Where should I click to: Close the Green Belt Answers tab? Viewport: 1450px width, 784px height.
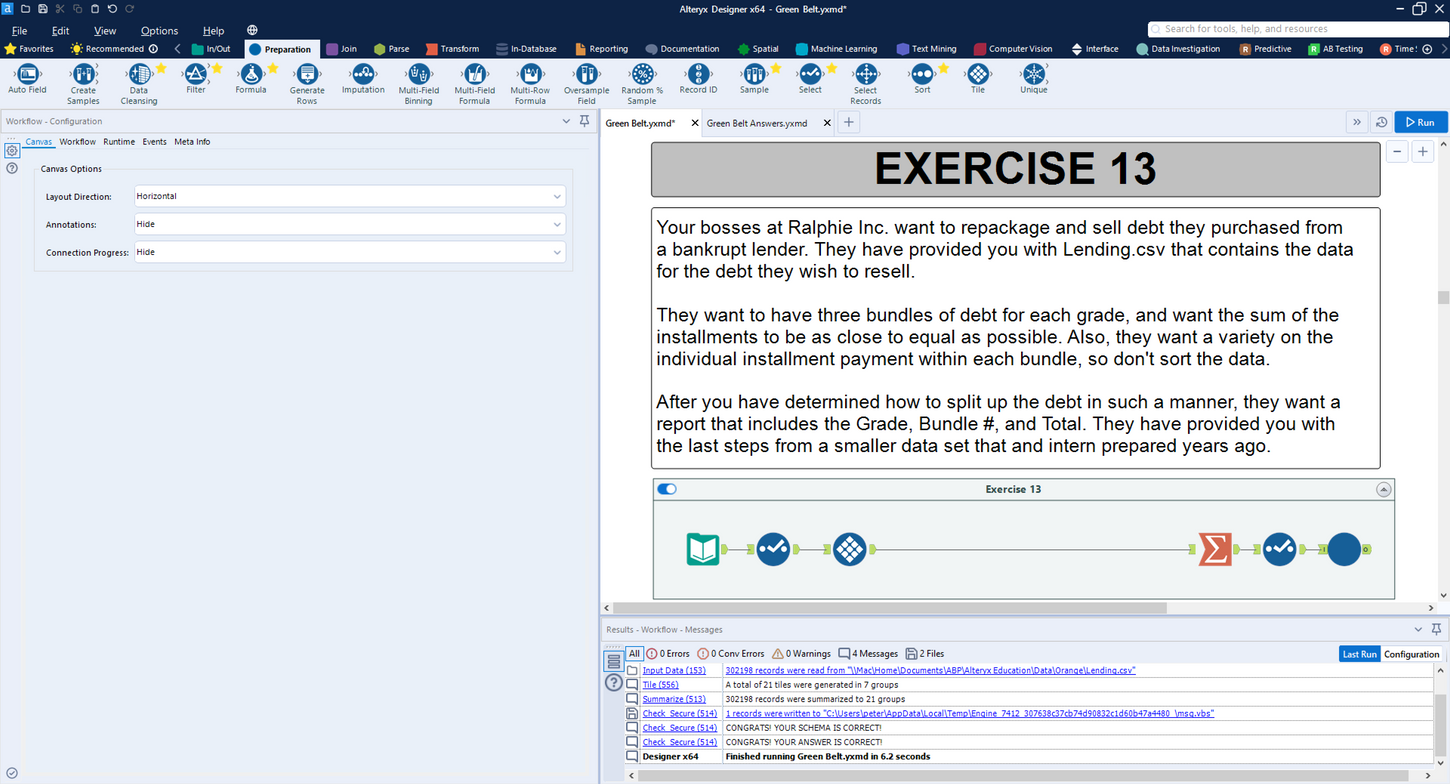pos(827,123)
